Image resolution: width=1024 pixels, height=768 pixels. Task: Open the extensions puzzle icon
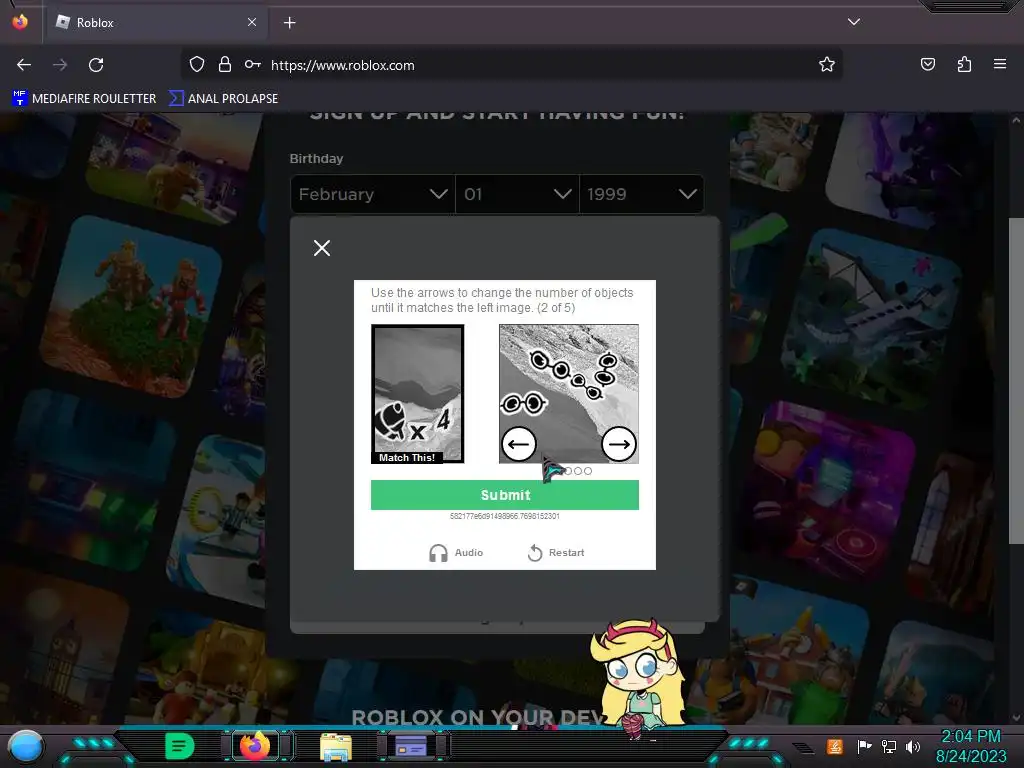coord(964,65)
